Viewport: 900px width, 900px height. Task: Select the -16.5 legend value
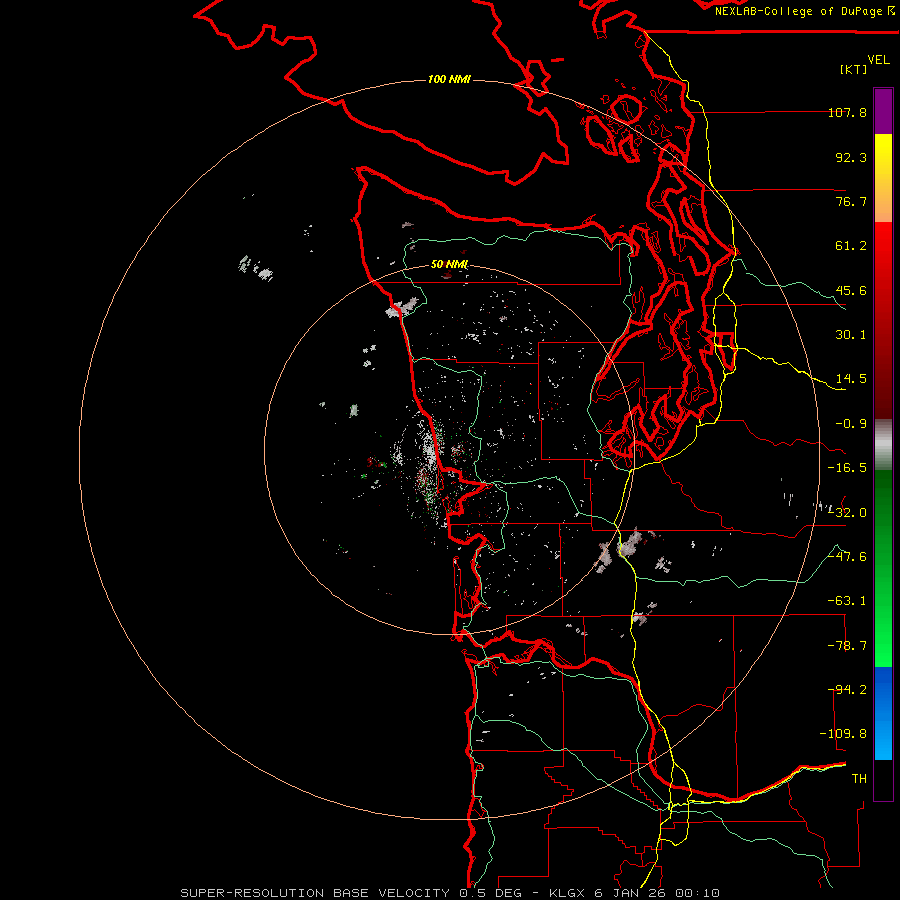(847, 468)
